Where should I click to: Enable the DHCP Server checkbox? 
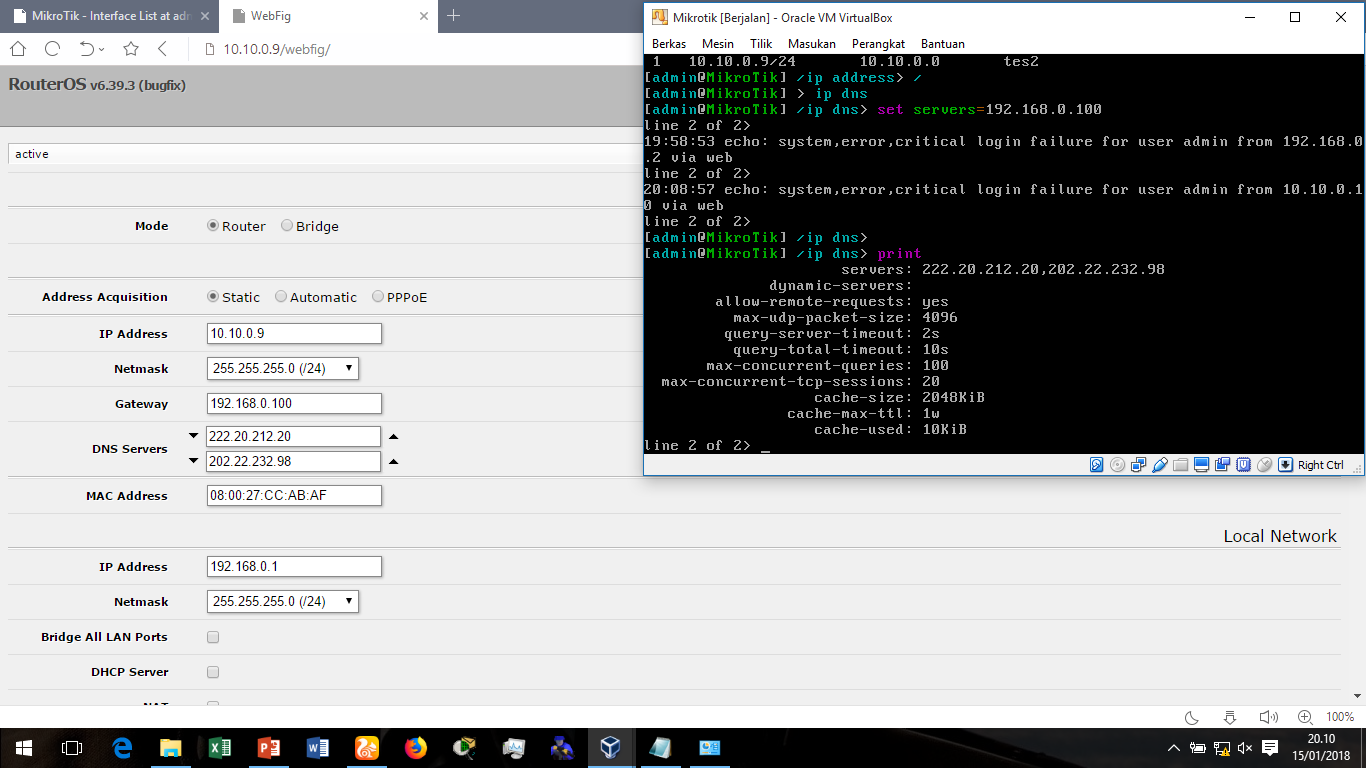pos(213,672)
